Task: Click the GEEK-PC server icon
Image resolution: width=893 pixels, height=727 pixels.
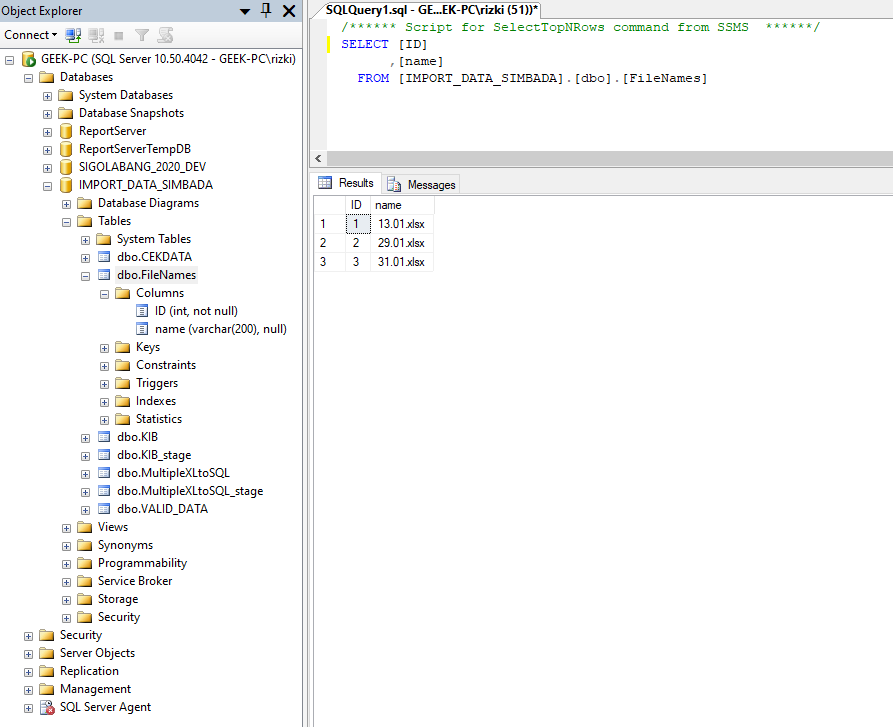Action: pyautogui.click(x=28, y=59)
